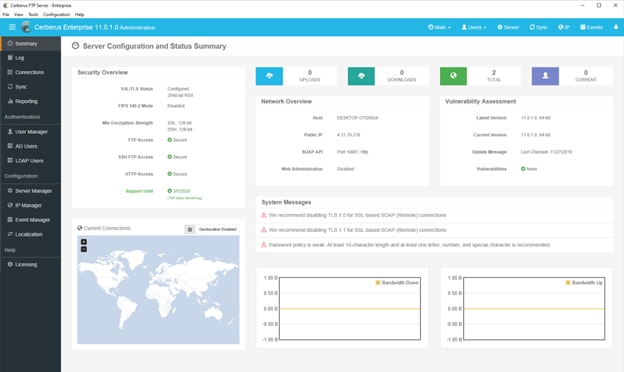Click the Vulnerabilities None status icon
This screenshot has height=372, width=624.
(523, 169)
